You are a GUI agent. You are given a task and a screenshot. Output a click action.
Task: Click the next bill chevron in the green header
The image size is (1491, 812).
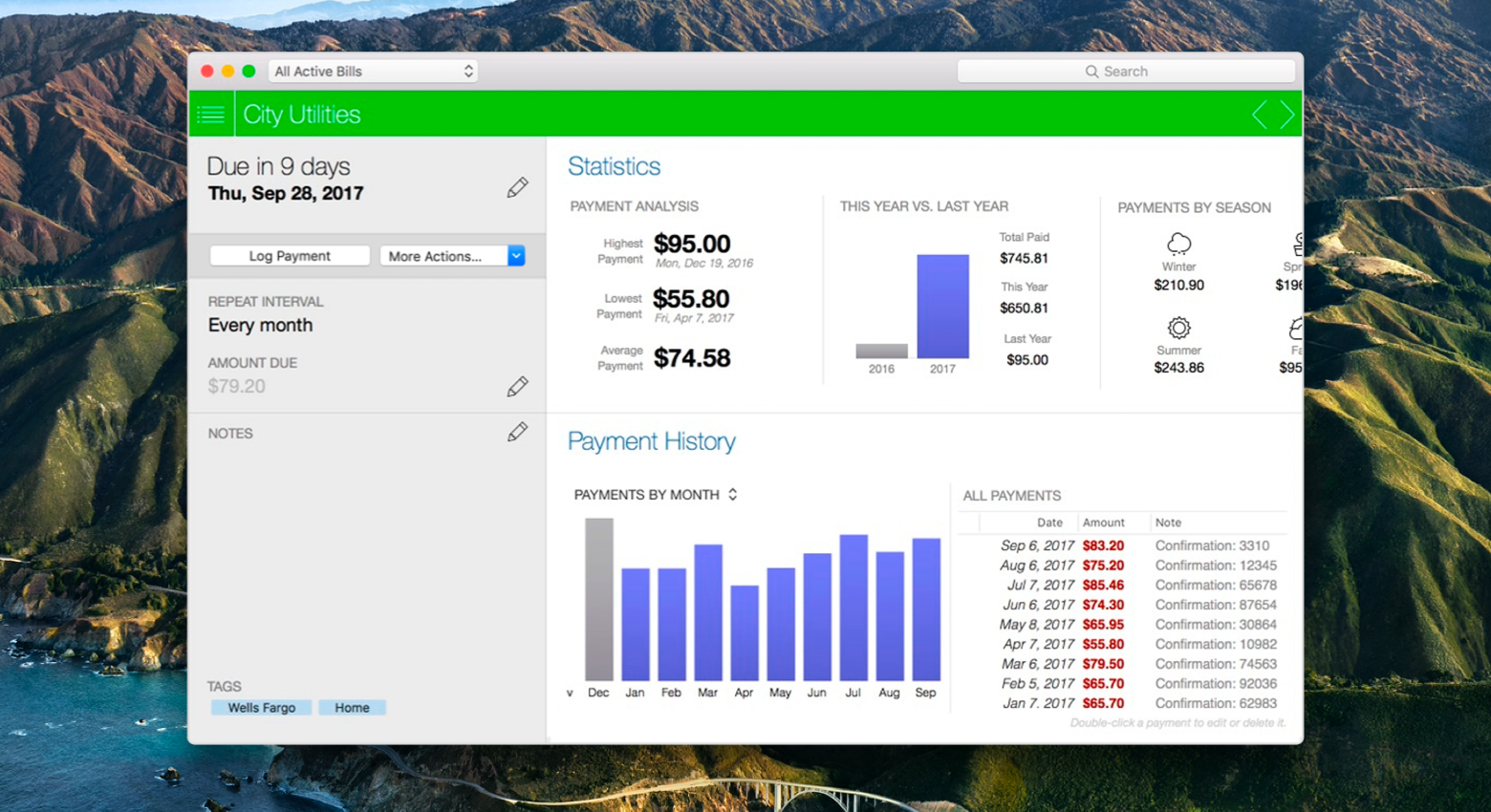point(1286,114)
